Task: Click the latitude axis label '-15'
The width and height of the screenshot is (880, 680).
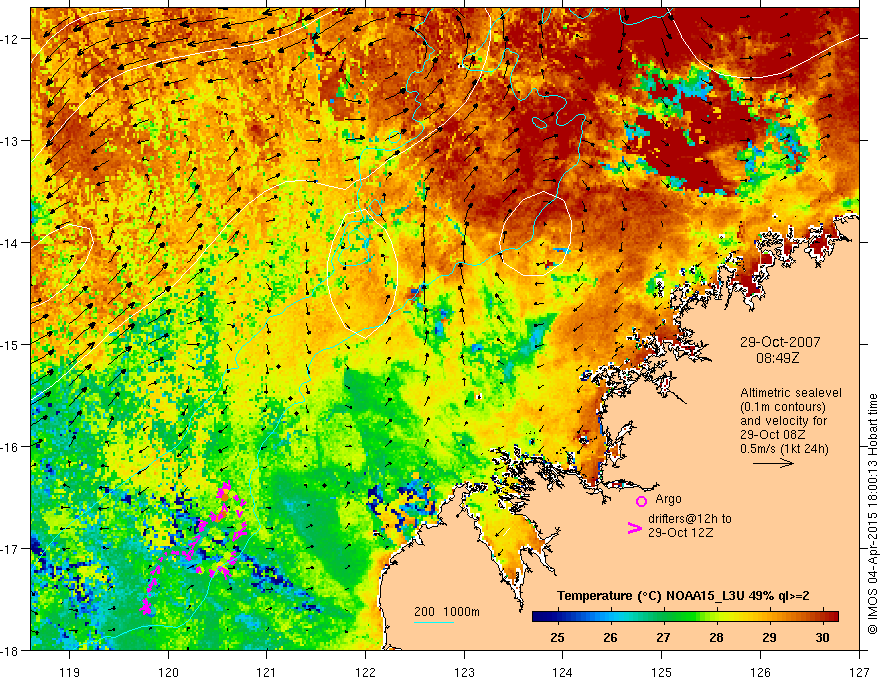Action: 10,344
